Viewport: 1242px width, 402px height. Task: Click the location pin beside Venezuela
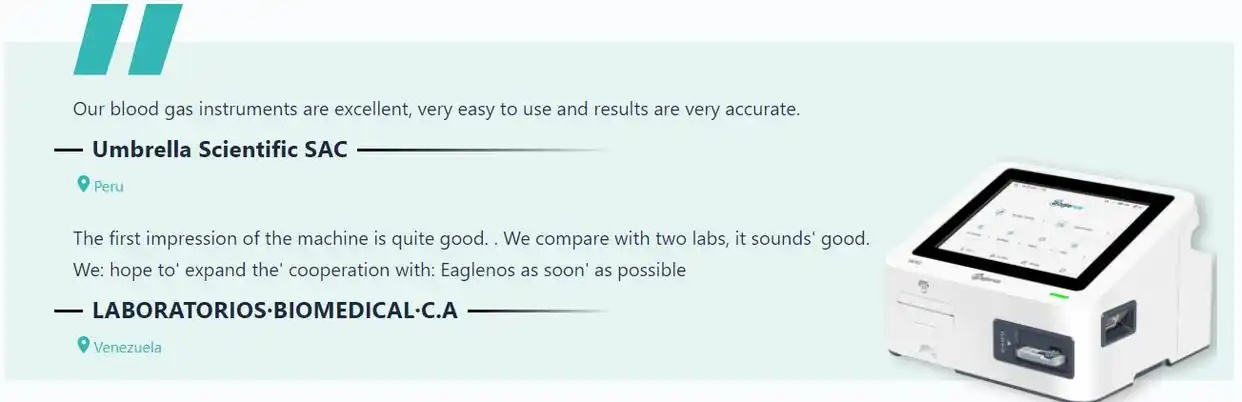[x=84, y=346]
